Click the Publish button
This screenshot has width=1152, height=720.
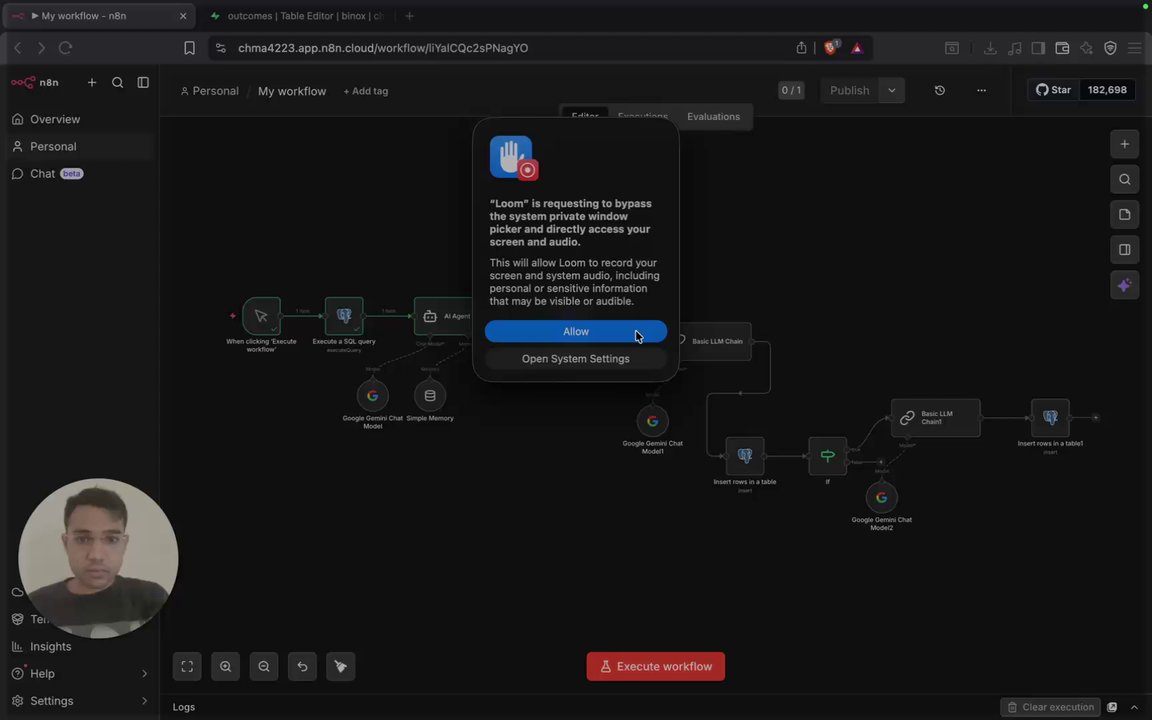[x=849, y=90]
